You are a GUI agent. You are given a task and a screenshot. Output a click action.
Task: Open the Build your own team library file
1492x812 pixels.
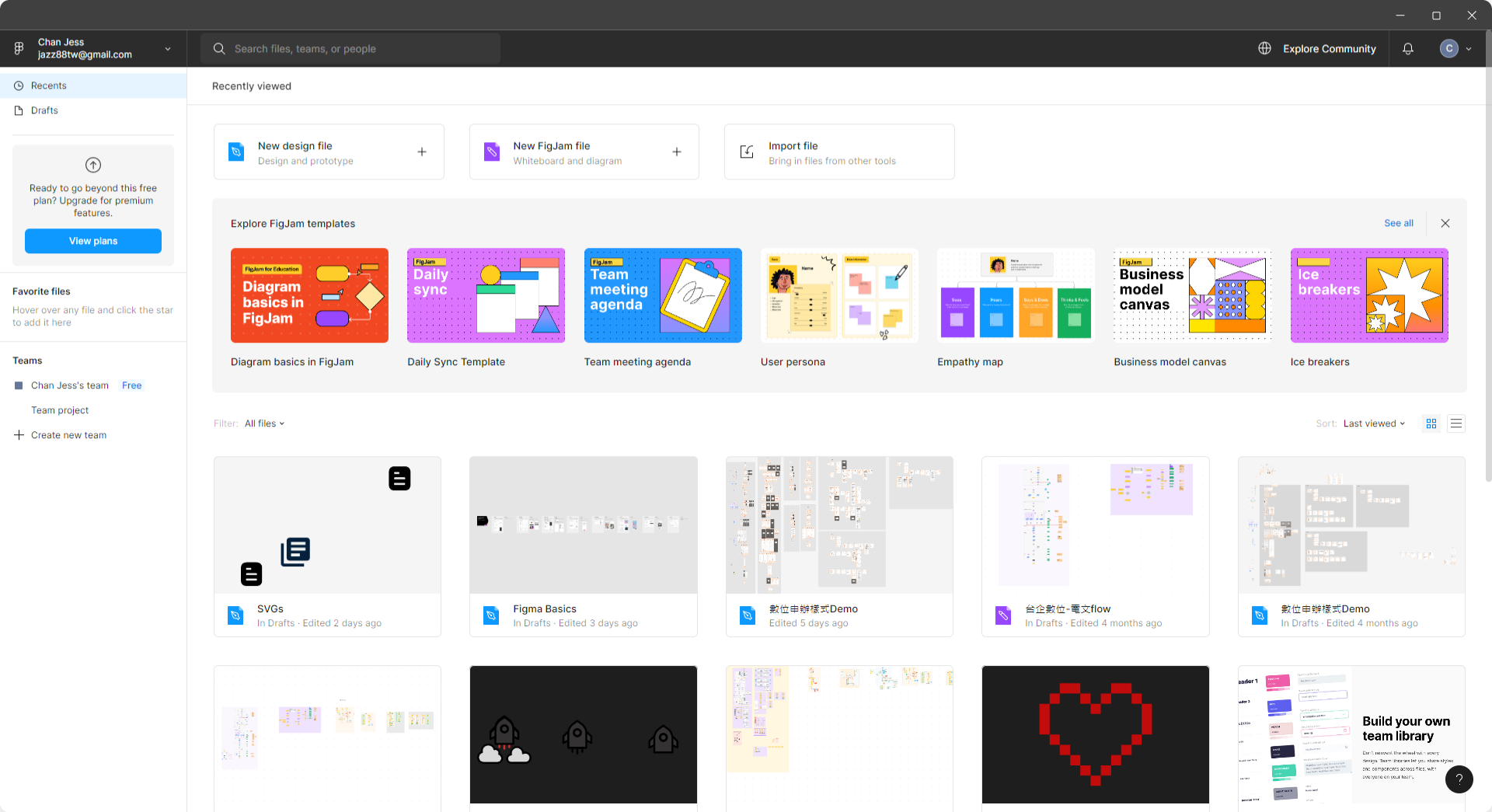click(1351, 734)
